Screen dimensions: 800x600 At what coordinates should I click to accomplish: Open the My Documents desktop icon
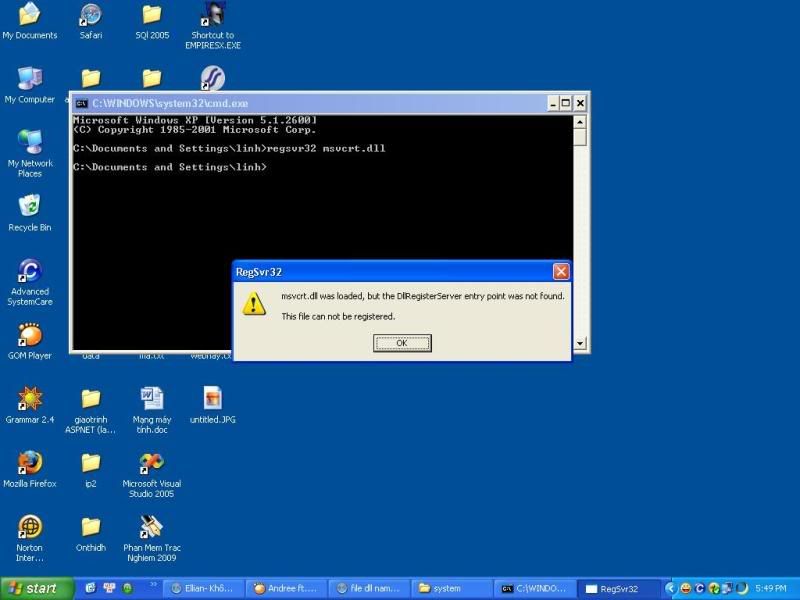click(x=30, y=21)
